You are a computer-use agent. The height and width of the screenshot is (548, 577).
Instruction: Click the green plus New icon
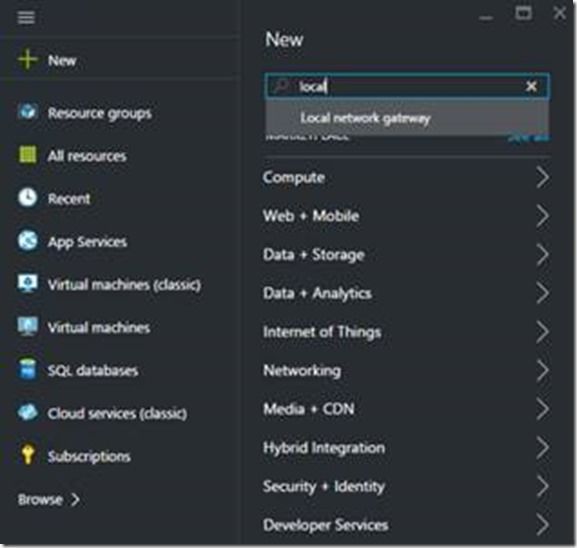pos(27,60)
